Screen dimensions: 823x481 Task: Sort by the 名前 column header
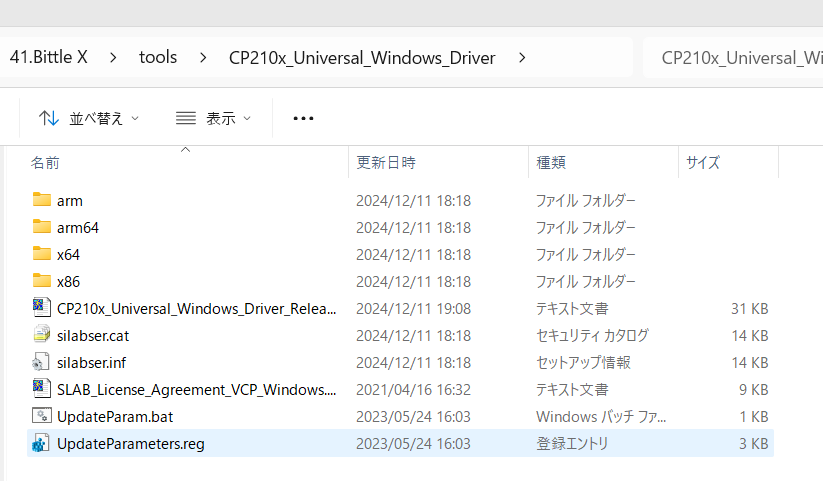point(45,163)
